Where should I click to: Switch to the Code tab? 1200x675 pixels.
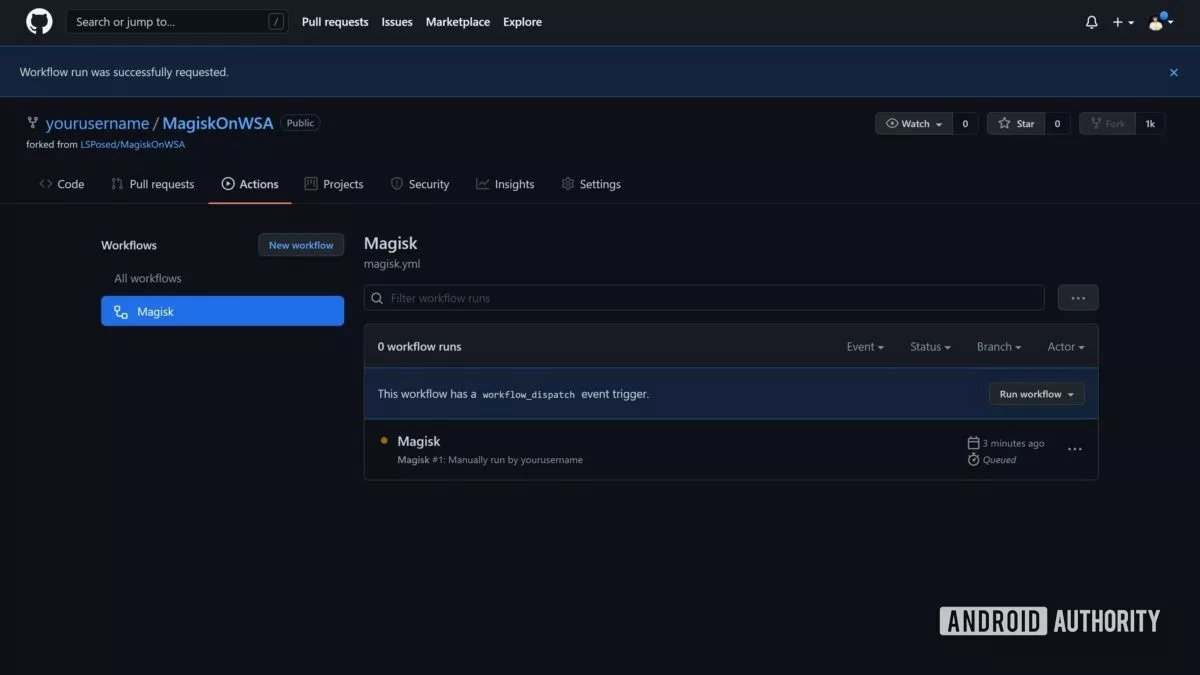click(61, 184)
